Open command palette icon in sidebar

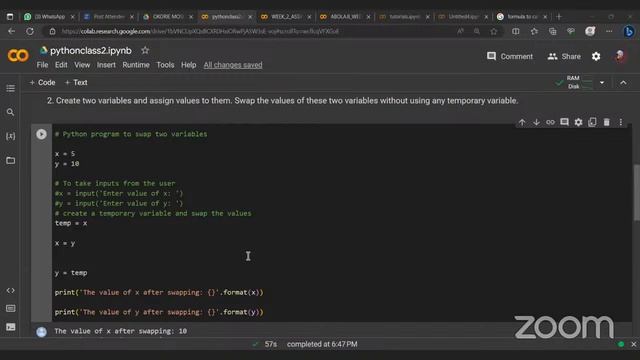11,309
